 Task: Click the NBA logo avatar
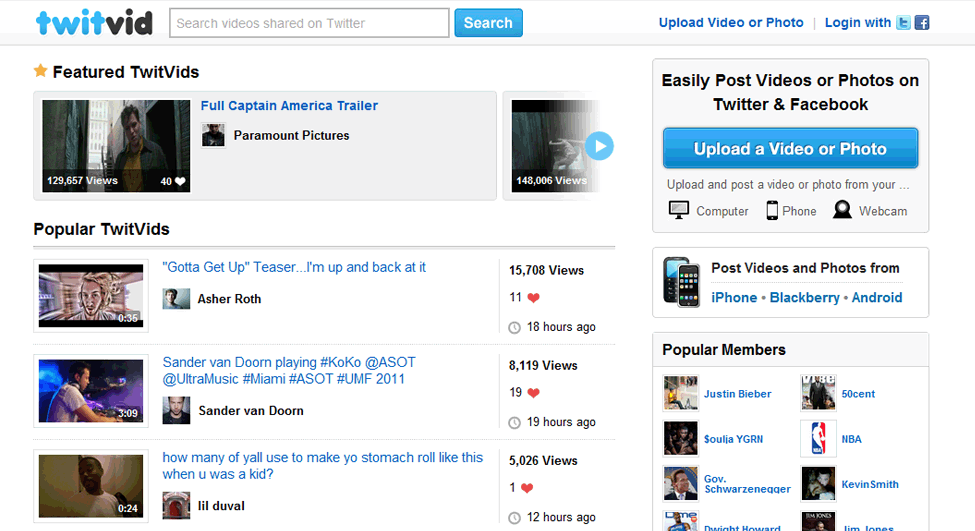point(818,438)
